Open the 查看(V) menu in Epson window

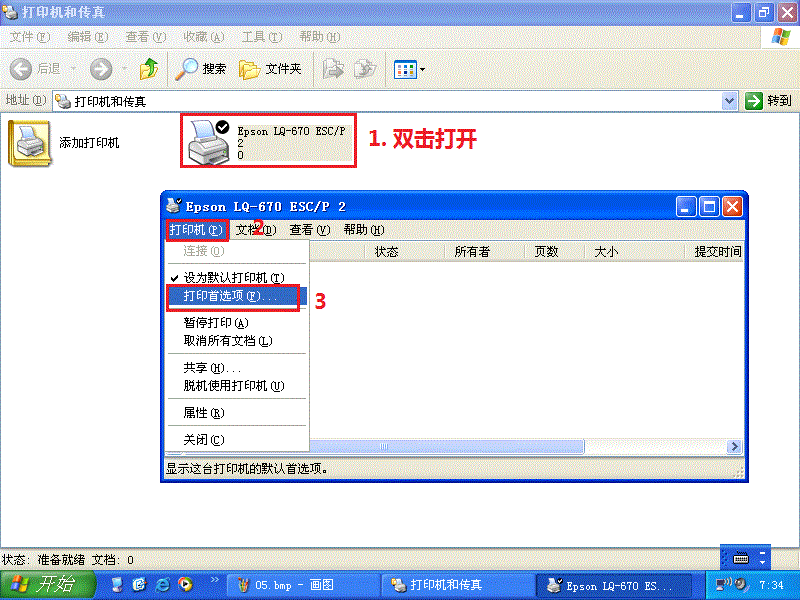pyautogui.click(x=310, y=230)
